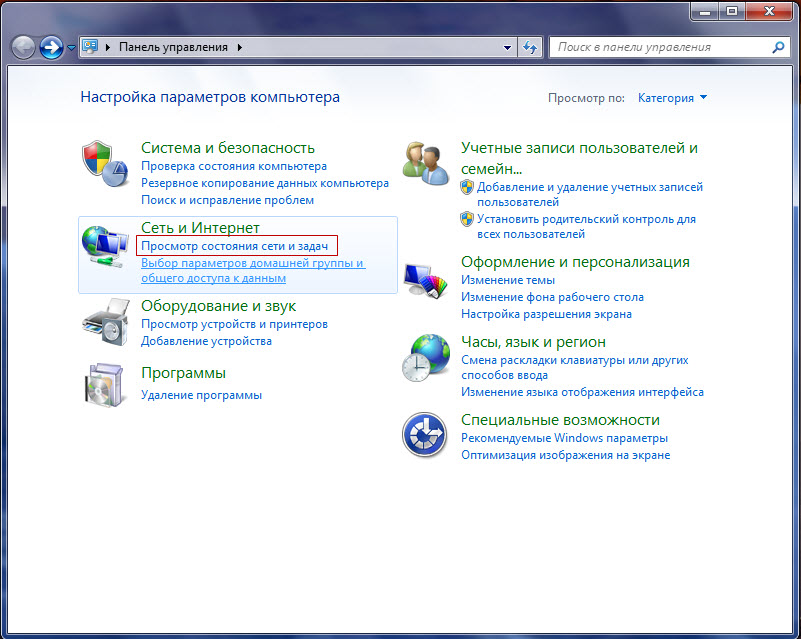Click Панель управления breadcrumb in address bar
Viewport: 801px width, 639px height.
click(x=173, y=47)
